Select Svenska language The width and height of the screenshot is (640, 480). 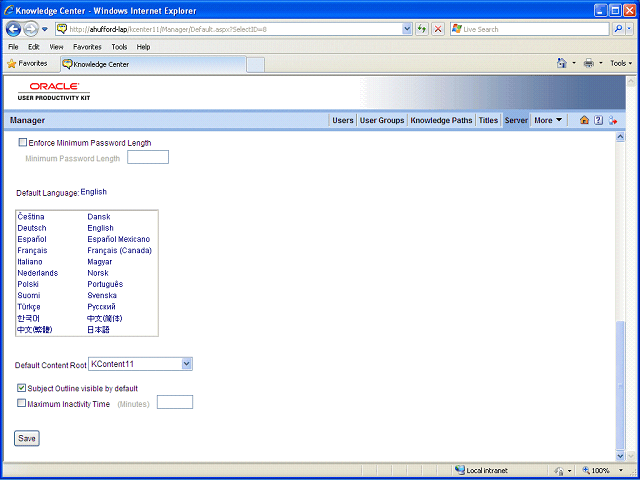pyautogui.click(x=102, y=295)
